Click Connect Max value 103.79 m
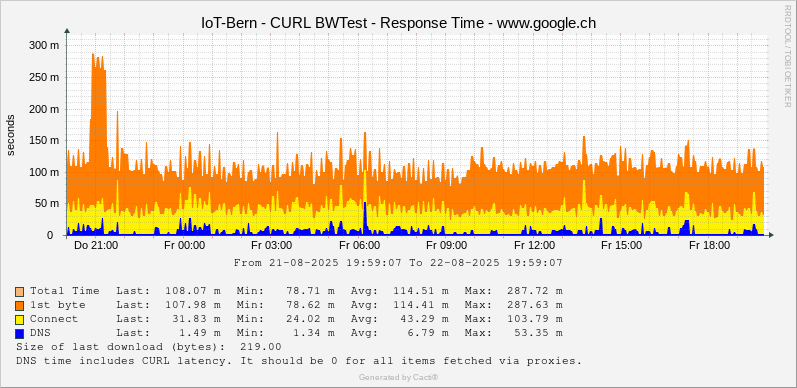 pyautogui.click(x=535, y=319)
